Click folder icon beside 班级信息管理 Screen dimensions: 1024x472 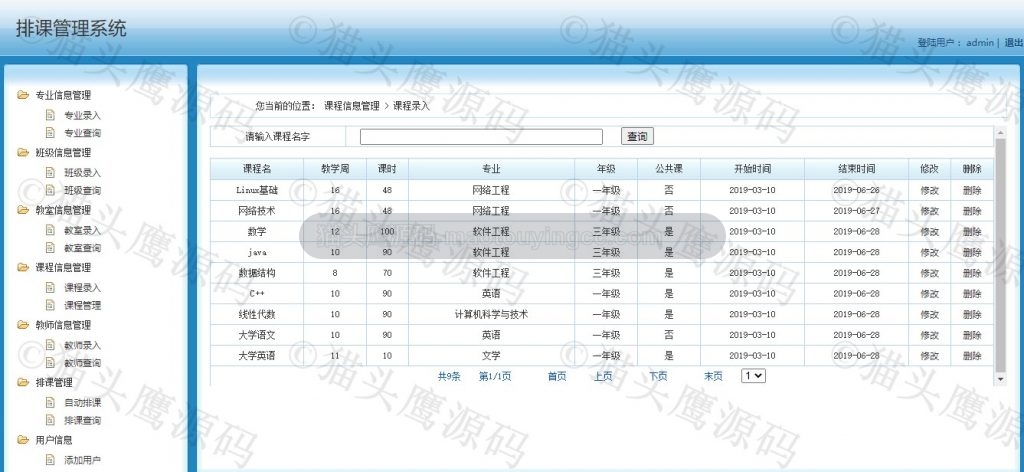pos(23,152)
